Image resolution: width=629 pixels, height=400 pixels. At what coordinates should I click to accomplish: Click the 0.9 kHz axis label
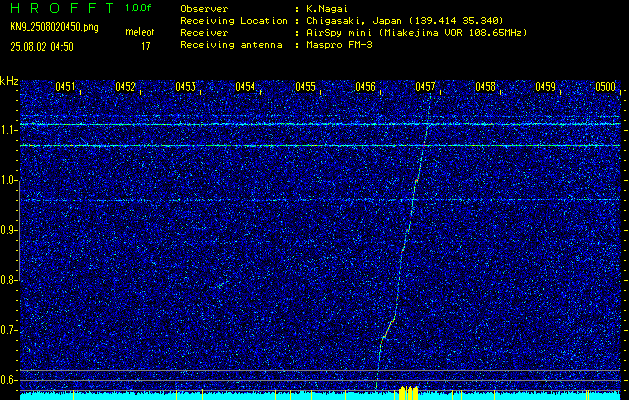click(8, 230)
